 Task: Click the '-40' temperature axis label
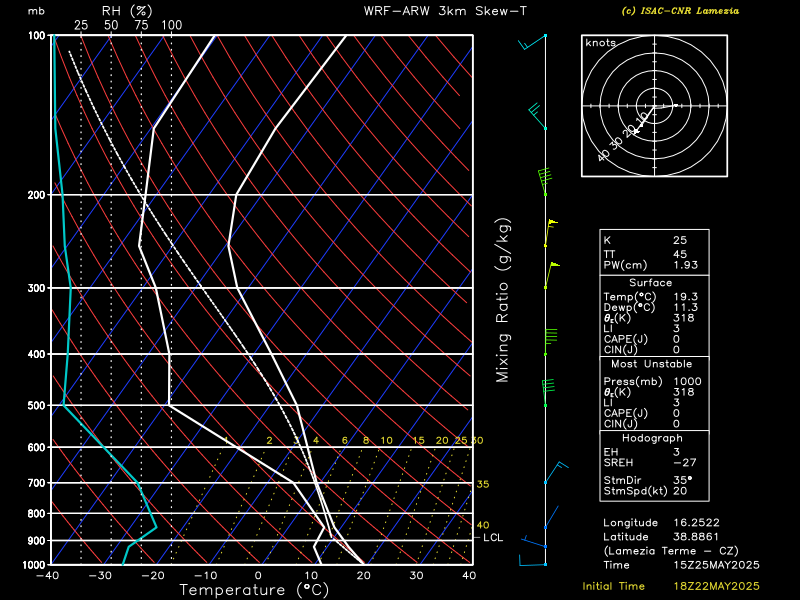click(47, 576)
